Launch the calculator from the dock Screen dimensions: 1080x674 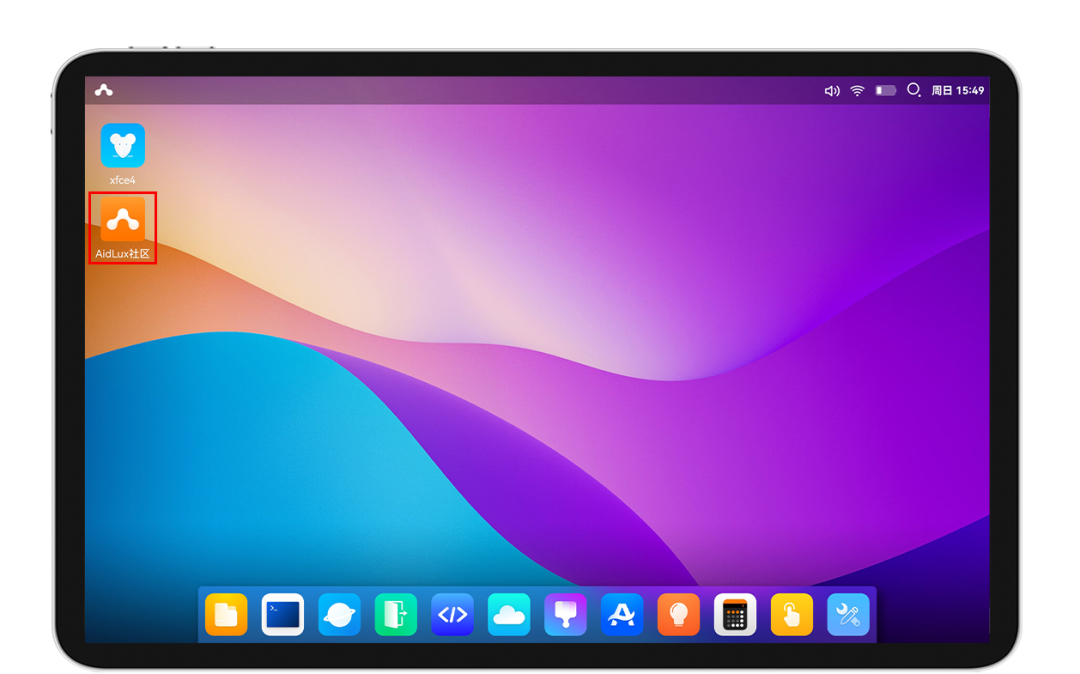point(735,614)
